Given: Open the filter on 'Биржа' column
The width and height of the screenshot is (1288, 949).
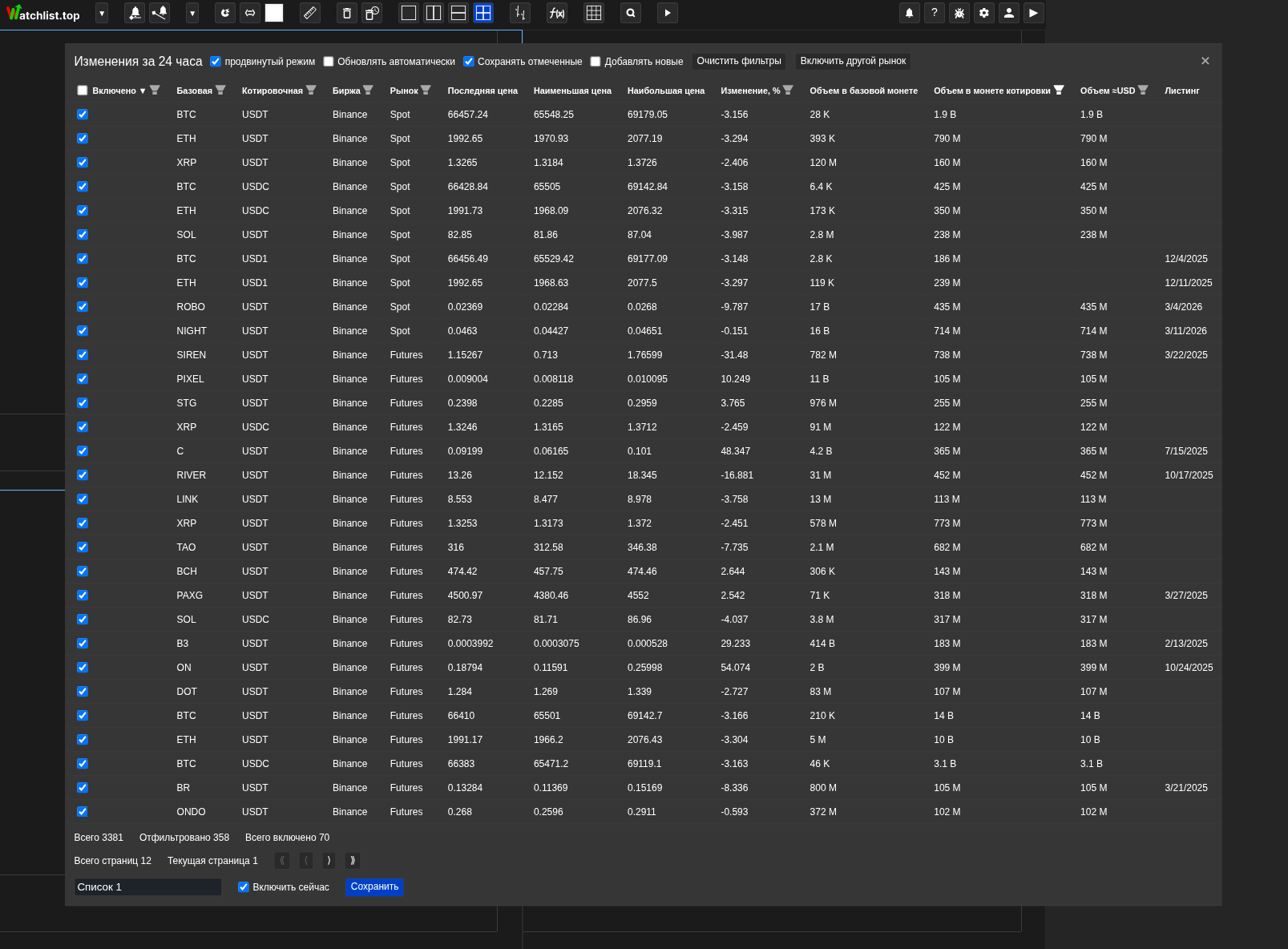Looking at the screenshot, I should point(368,91).
